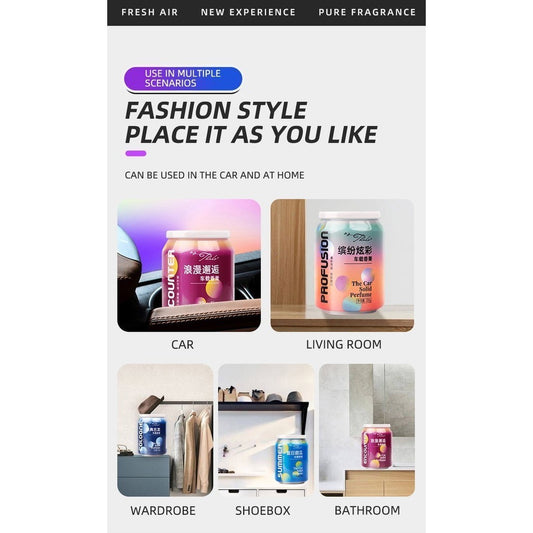Open the shoebox scene photo

coord(266,430)
